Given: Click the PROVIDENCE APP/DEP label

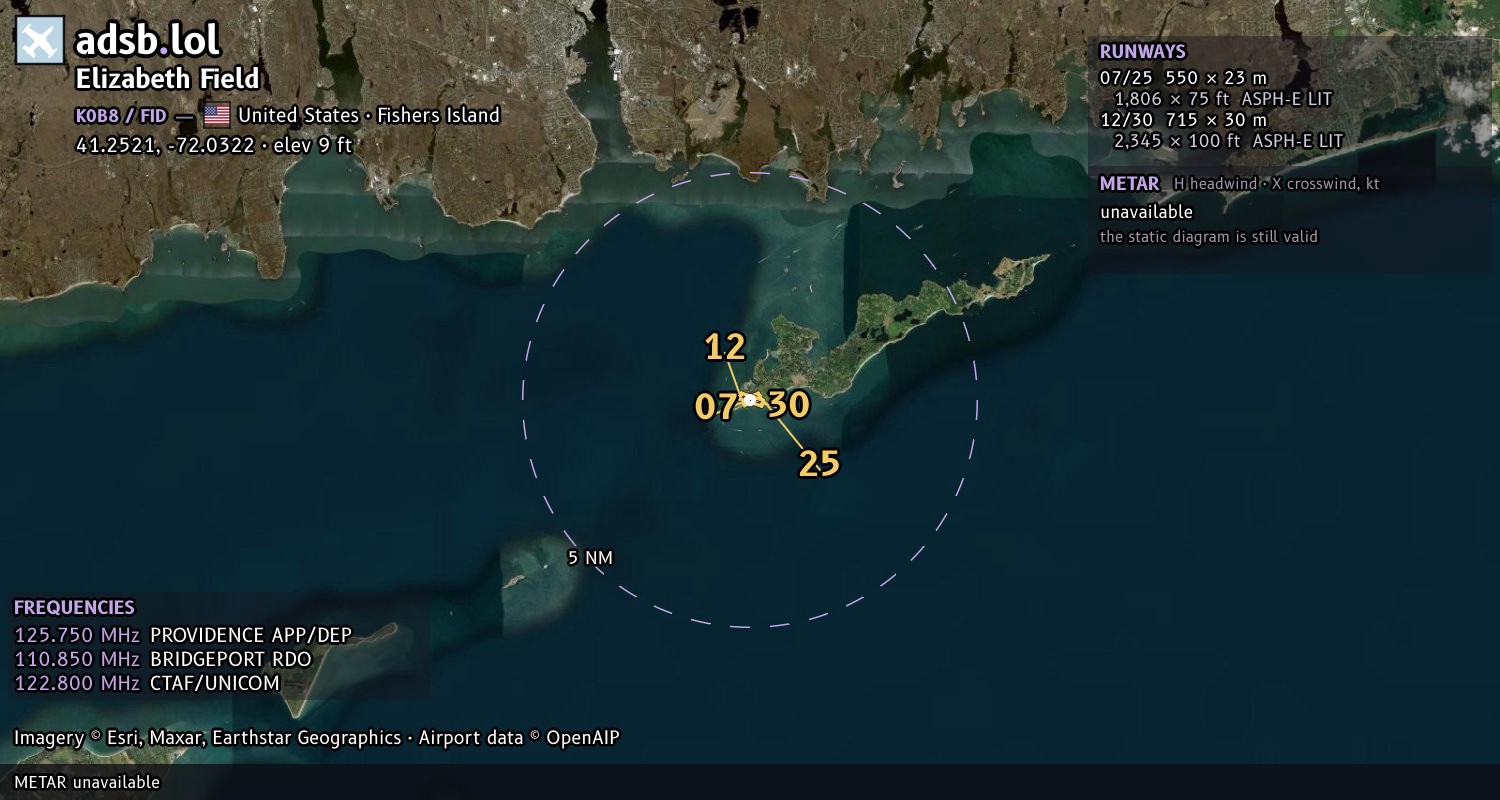Looking at the screenshot, I should (251, 635).
